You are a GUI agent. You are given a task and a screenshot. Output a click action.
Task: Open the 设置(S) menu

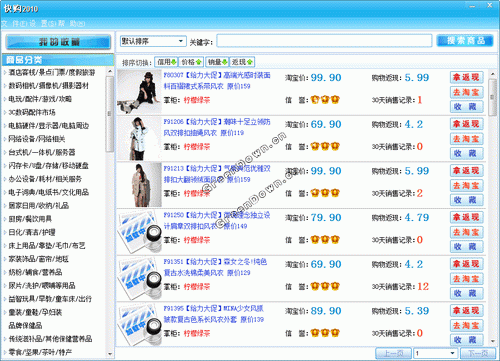[43, 24]
